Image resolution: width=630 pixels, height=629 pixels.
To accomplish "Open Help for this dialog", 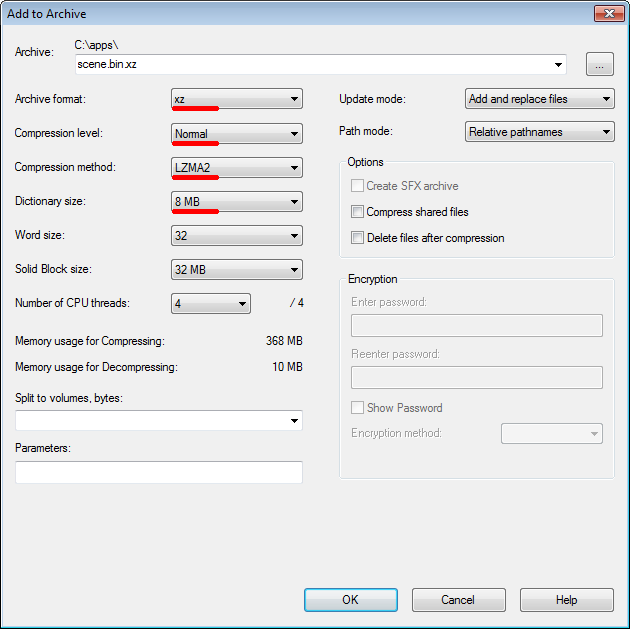I will coord(566,600).
